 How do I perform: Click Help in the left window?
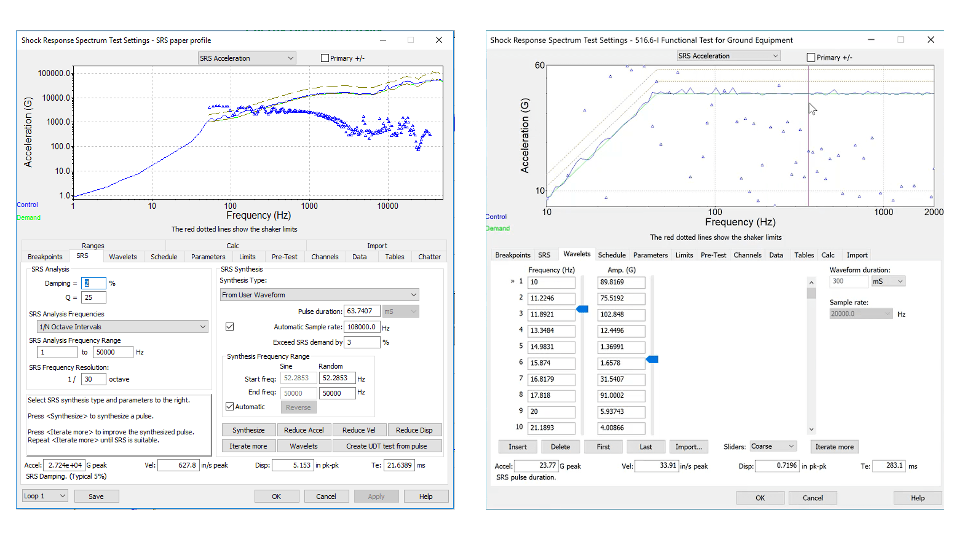[x=426, y=497]
